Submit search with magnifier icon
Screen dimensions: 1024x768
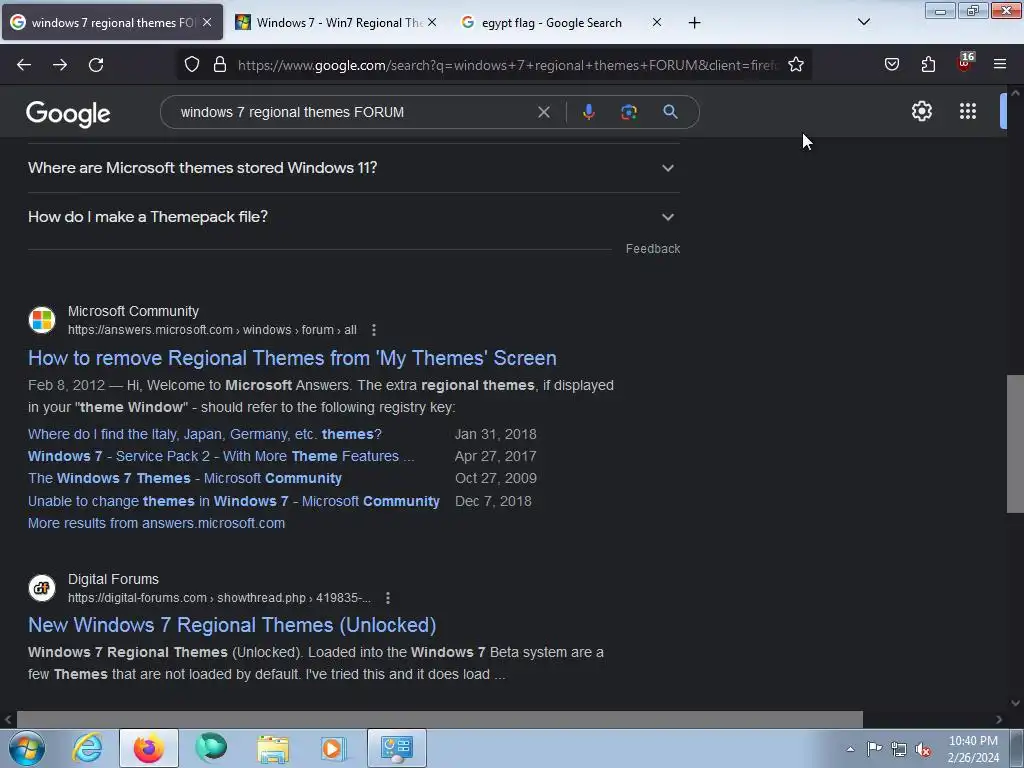pos(670,112)
